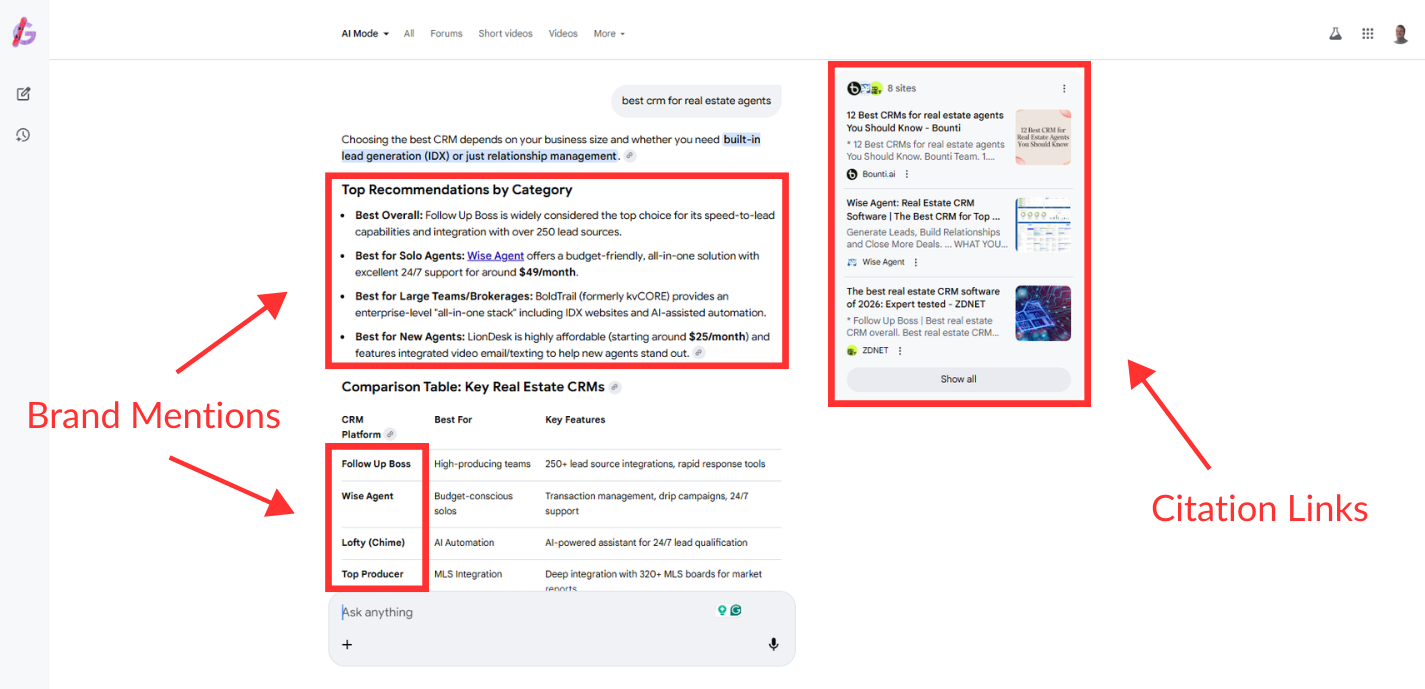The height and width of the screenshot is (689, 1425).
Task: Click the ZDNET article thumbnail
Action: point(1043,313)
